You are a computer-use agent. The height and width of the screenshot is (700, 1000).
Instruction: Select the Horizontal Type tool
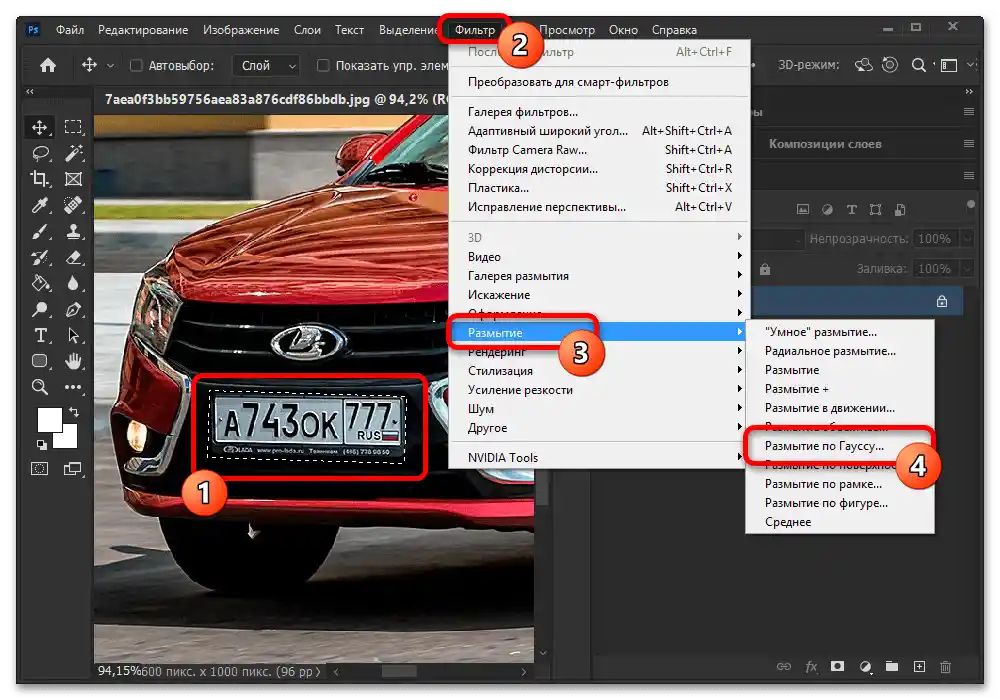pos(41,335)
